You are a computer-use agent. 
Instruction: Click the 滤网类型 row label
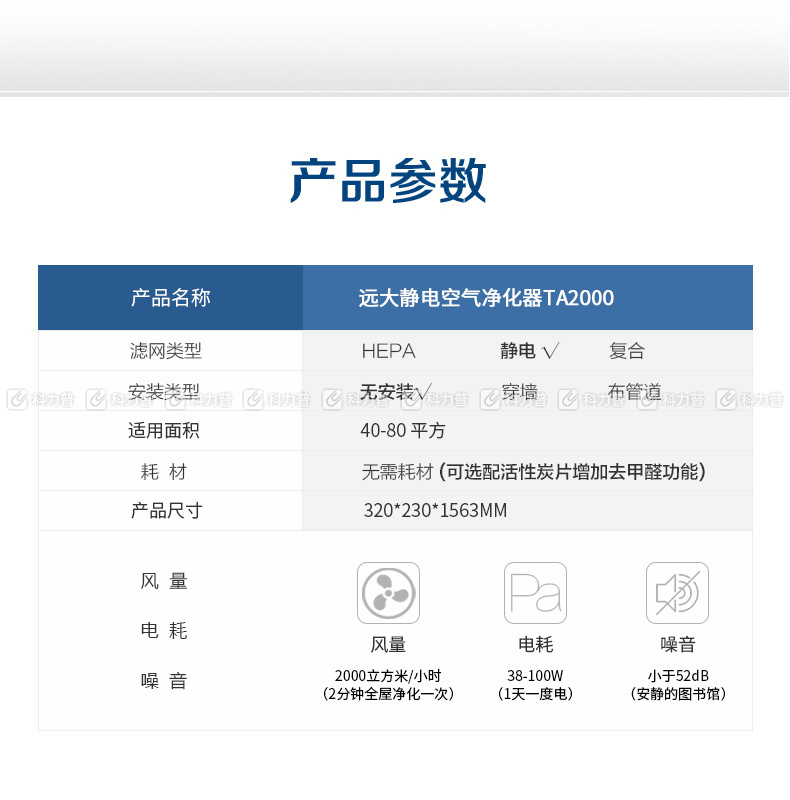pyautogui.click(x=165, y=351)
